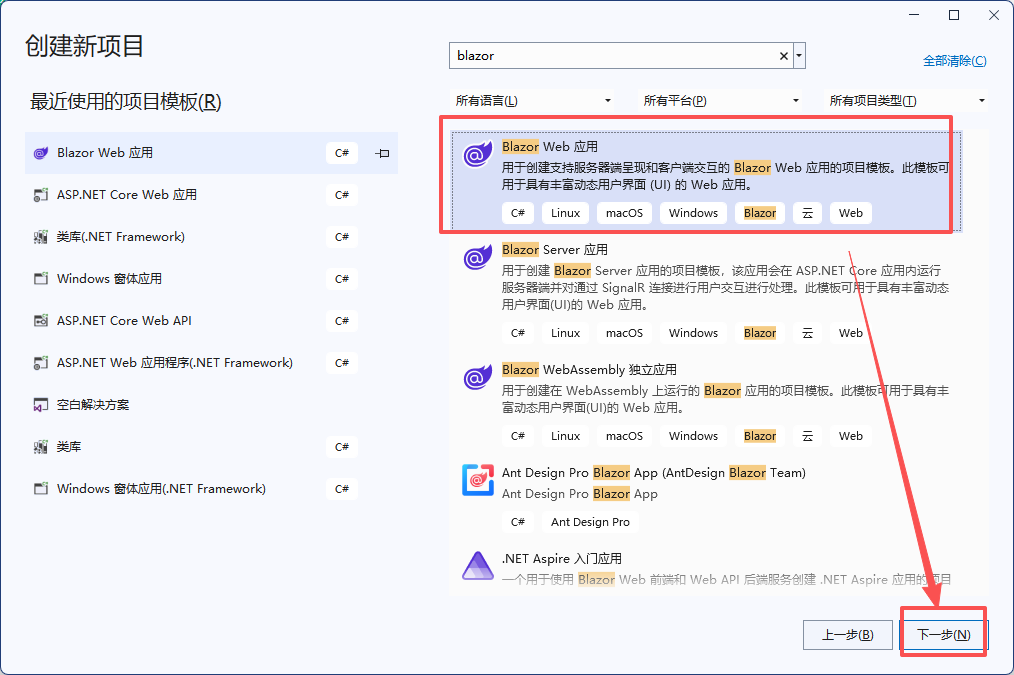The image size is (1014, 675).
Task: Click the Ant Design Pro Blazor App icon
Action: [478, 480]
